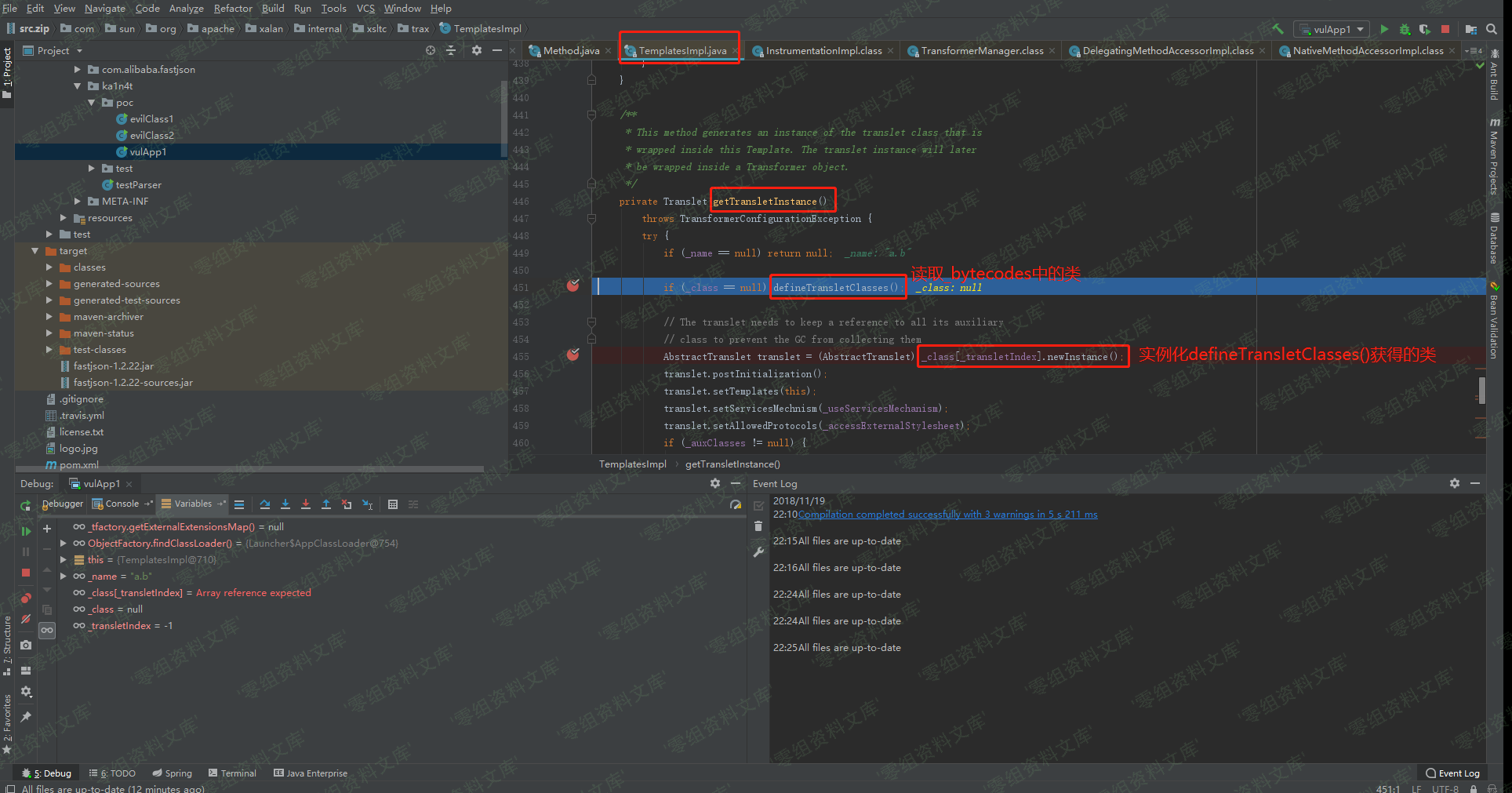Resume program from debug sidebar
The height and width of the screenshot is (793, 1512).
coord(26,531)
